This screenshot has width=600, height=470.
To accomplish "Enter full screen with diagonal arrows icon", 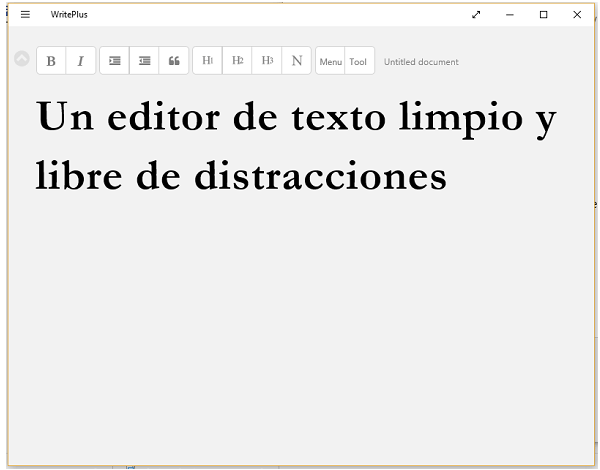I will click(476, 15).
